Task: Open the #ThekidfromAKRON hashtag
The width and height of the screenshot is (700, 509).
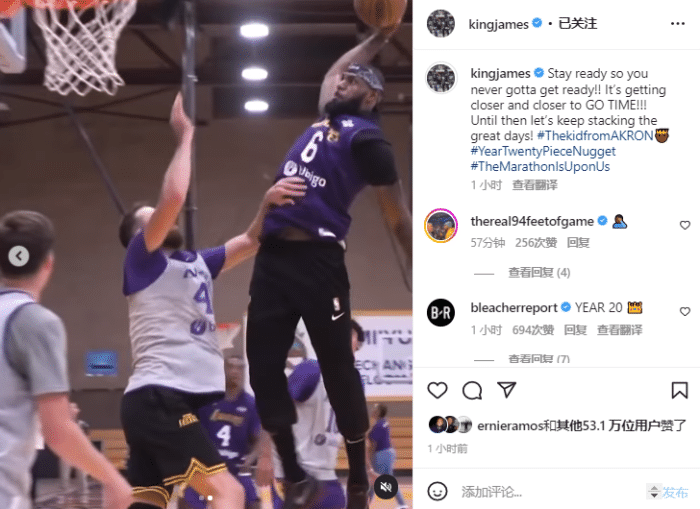Action: click(595, 136)
